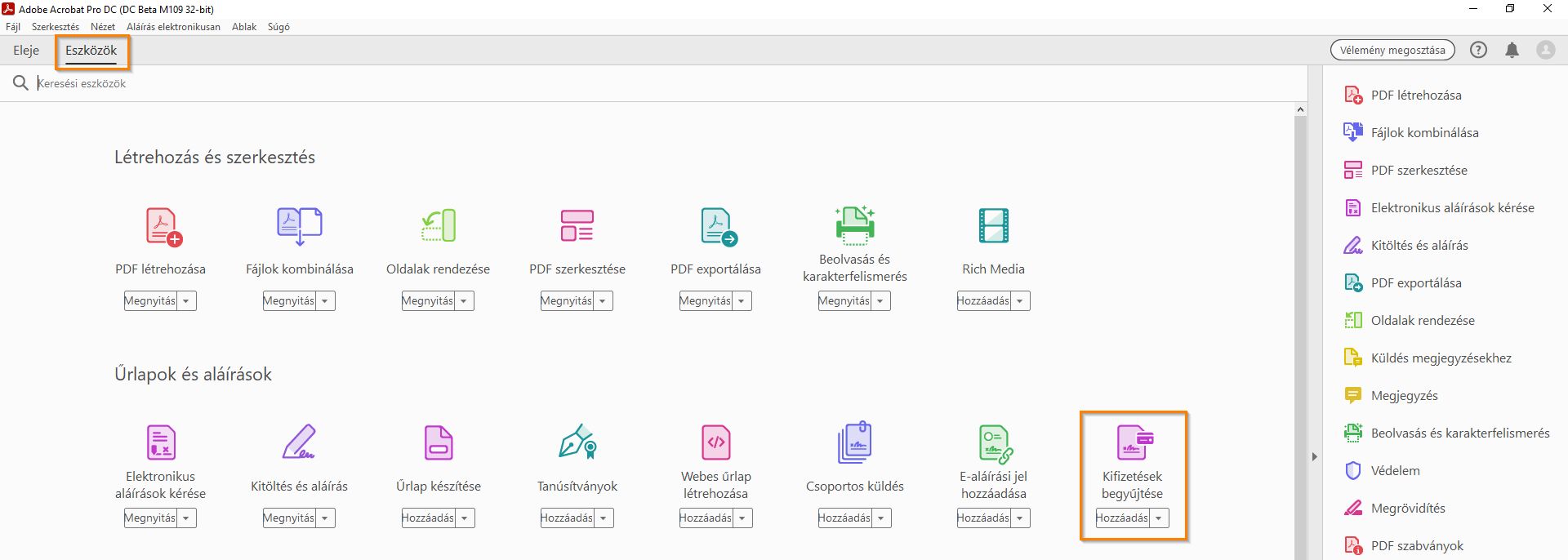Expand dropdown arrow under Csoportos küldés
The width and height of the screenshot is (1568, 560).
pos(881,518)
